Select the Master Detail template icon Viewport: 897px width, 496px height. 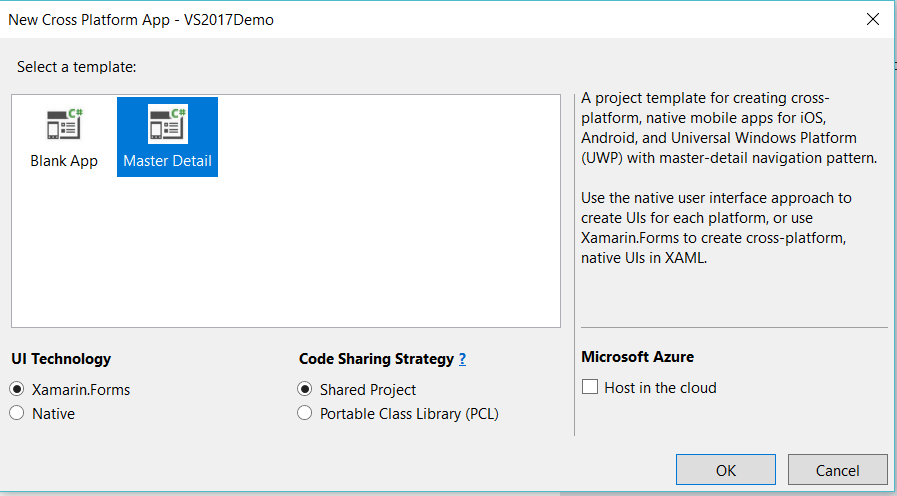167,124
